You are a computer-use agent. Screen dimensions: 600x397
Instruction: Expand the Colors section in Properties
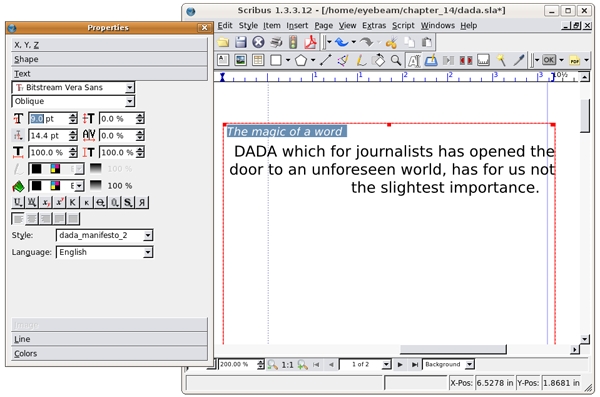pos(109,353)
